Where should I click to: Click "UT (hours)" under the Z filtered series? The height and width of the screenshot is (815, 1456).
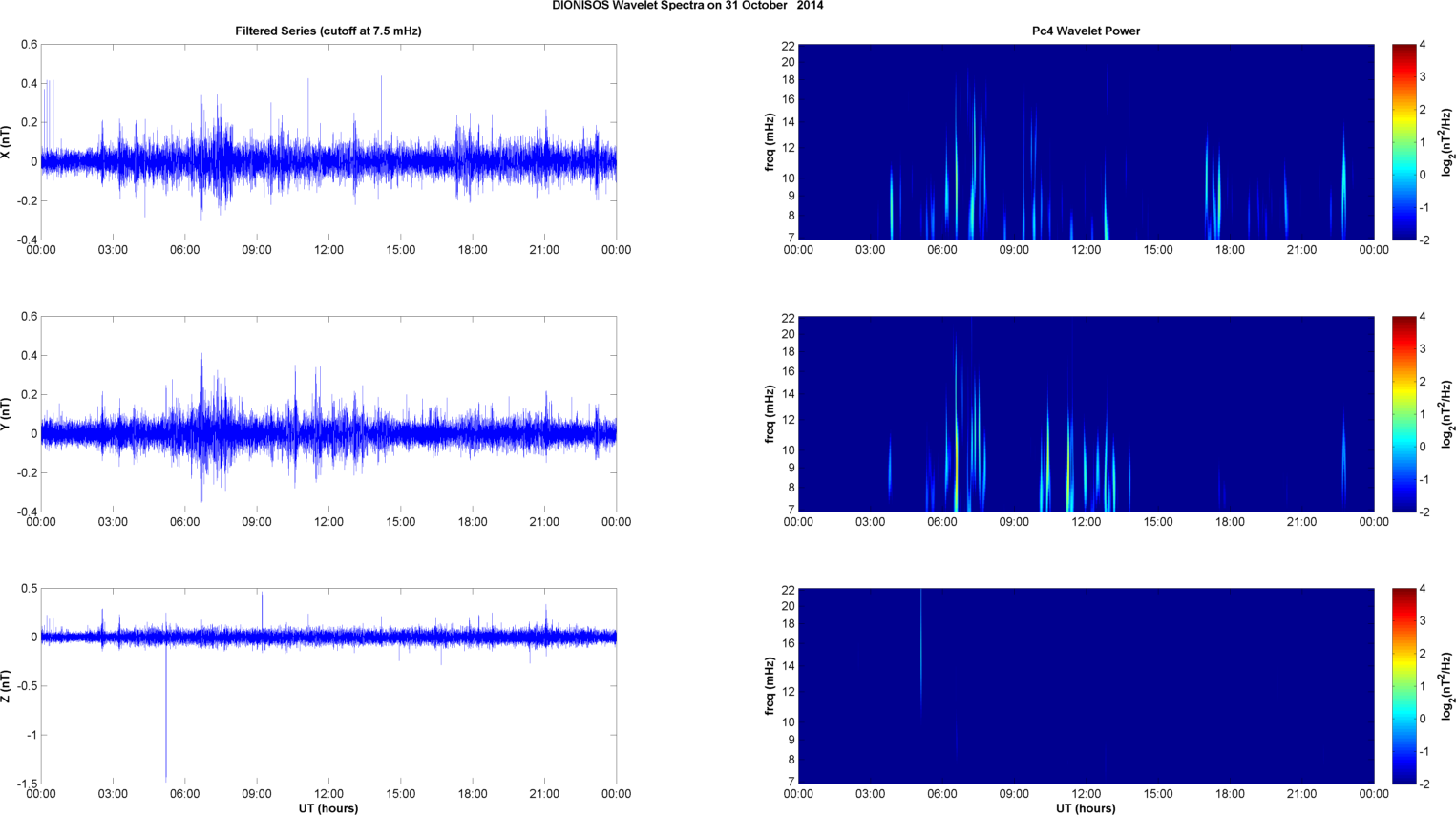(x=328, y=808)
